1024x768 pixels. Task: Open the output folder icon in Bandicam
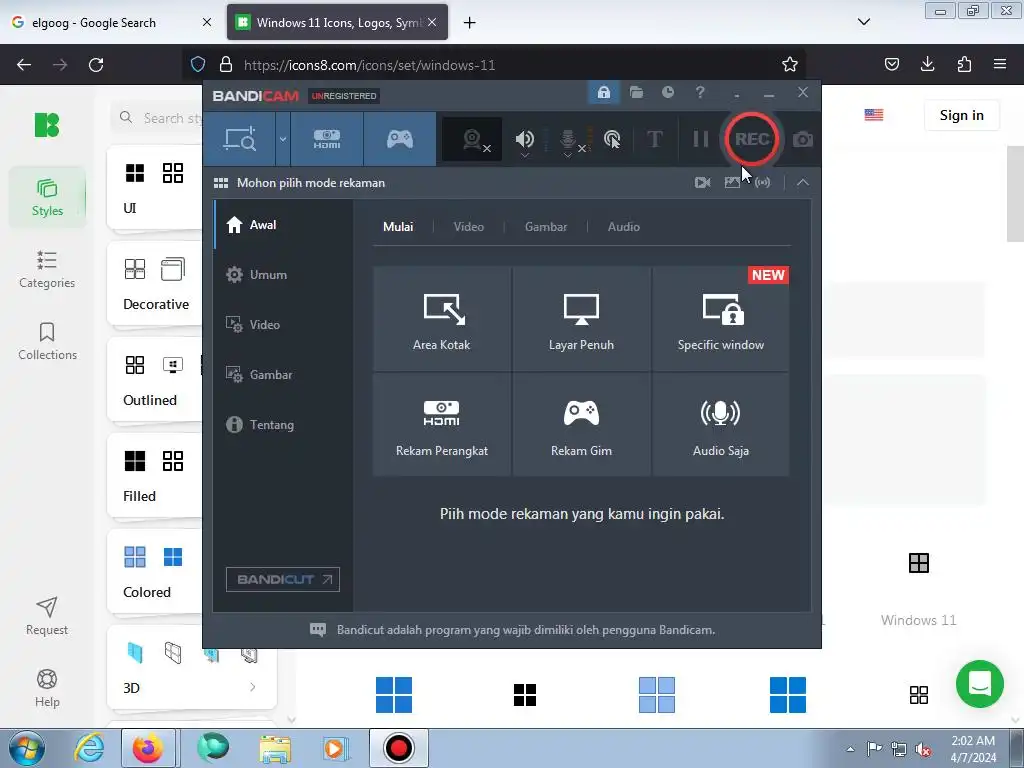[x=636, y=93]
